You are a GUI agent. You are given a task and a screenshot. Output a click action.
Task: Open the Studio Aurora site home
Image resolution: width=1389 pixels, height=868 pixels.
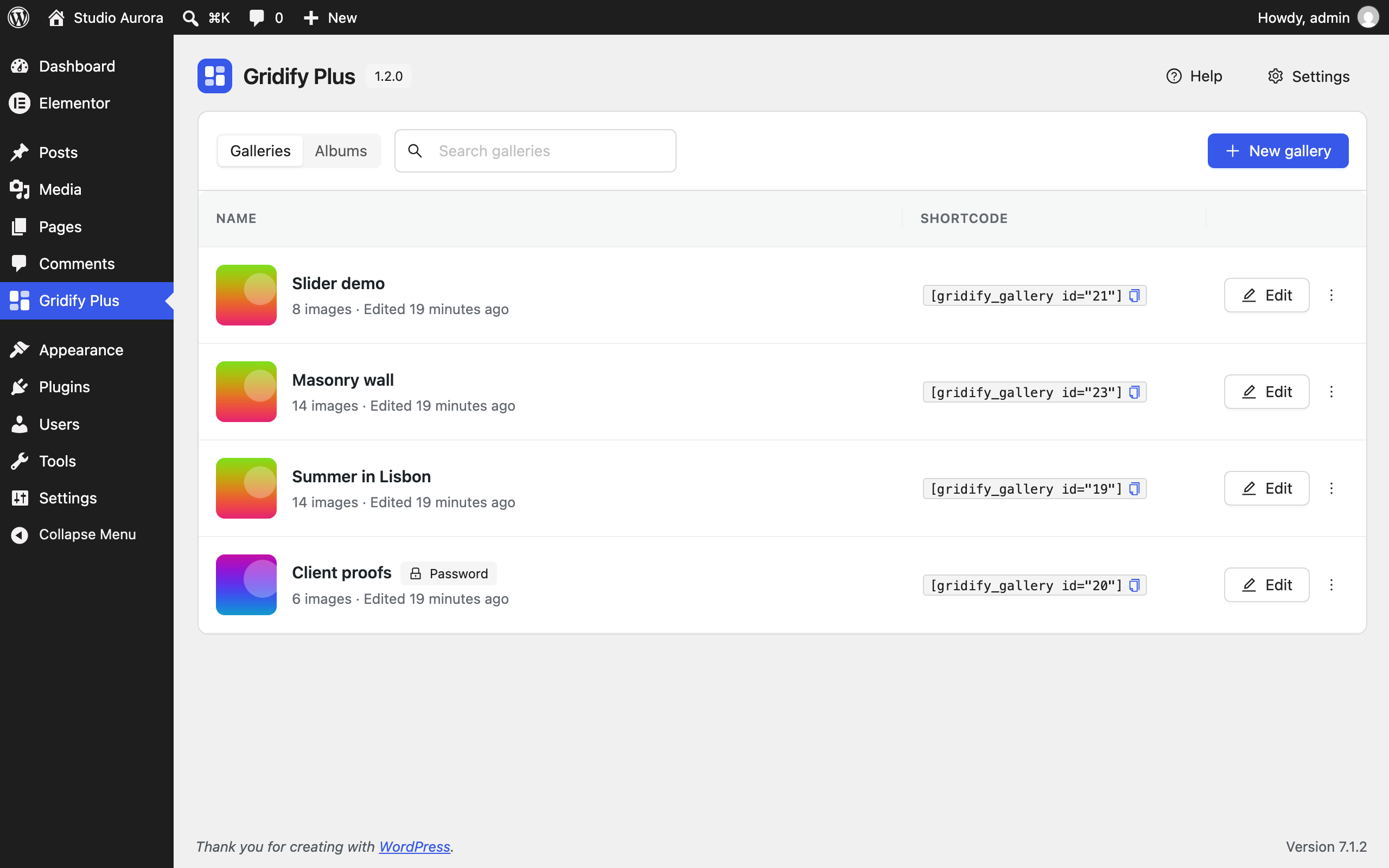(x=106, y=17)
